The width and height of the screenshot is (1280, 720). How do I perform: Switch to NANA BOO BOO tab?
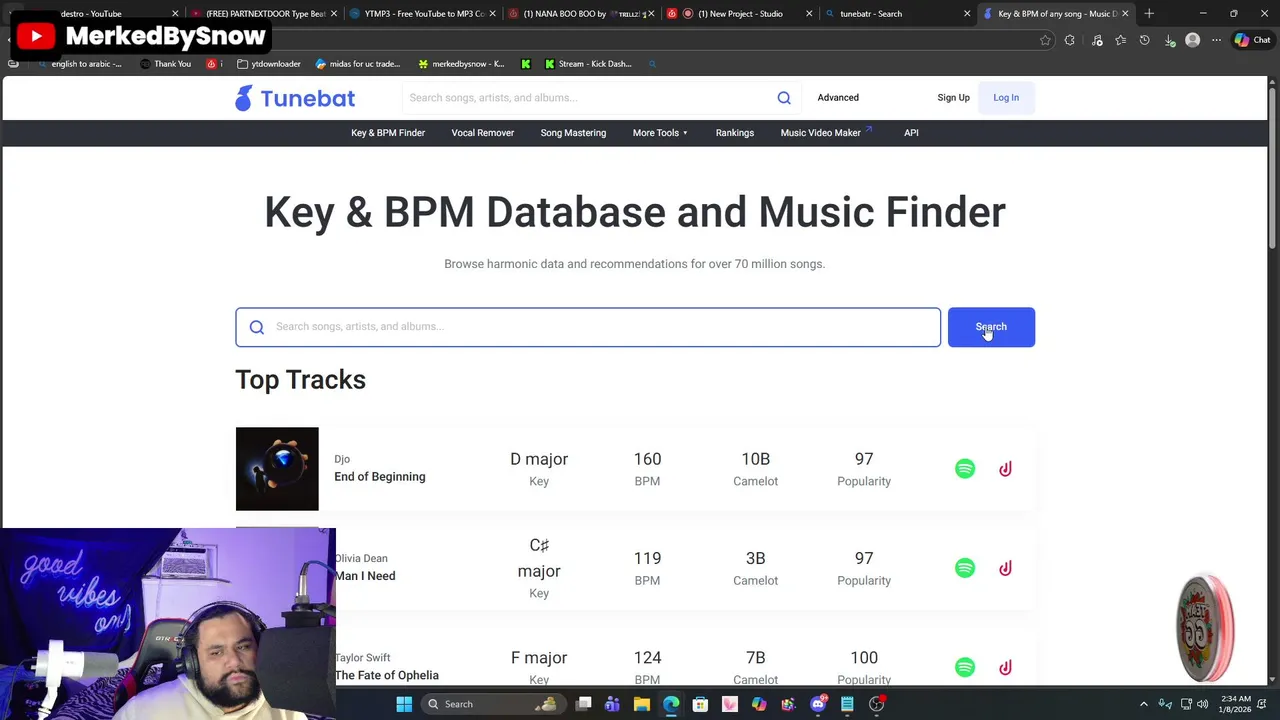click(581, 13)
